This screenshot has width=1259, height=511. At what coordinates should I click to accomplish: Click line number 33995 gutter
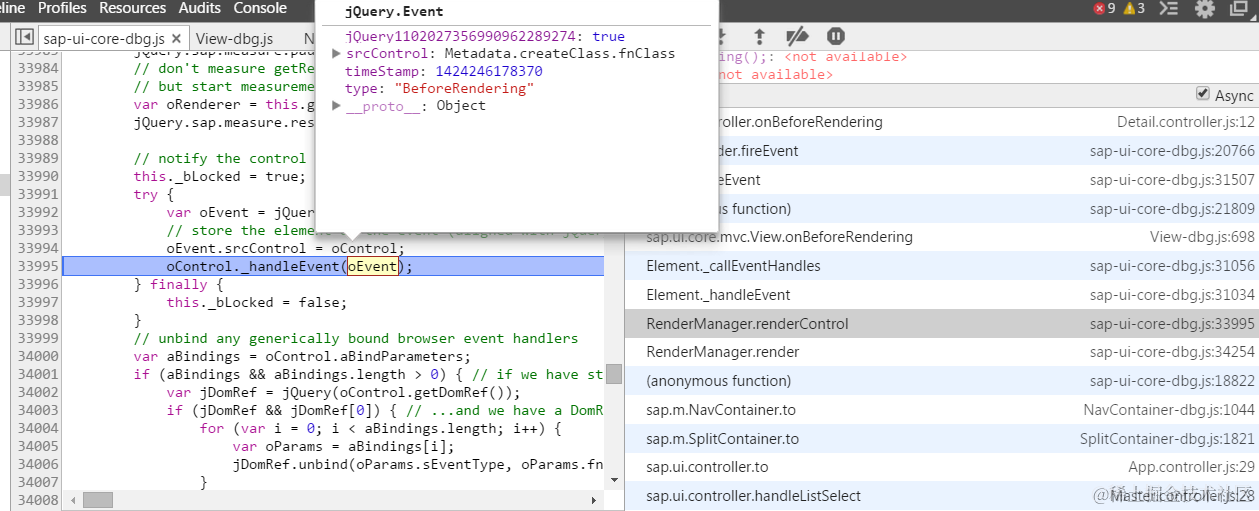coord(37,266)
